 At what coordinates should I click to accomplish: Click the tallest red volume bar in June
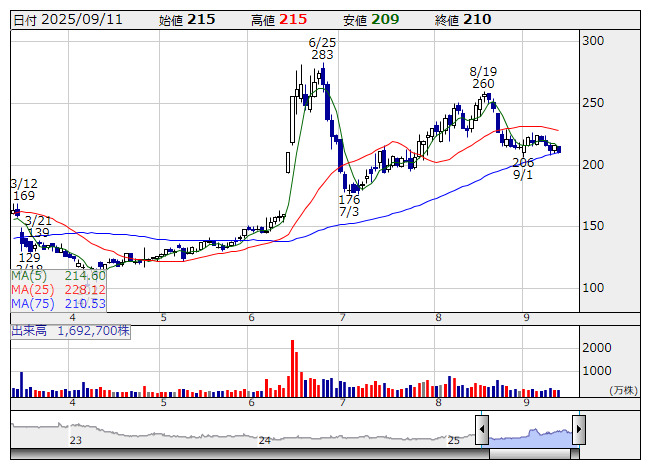[x=292, y=368]
